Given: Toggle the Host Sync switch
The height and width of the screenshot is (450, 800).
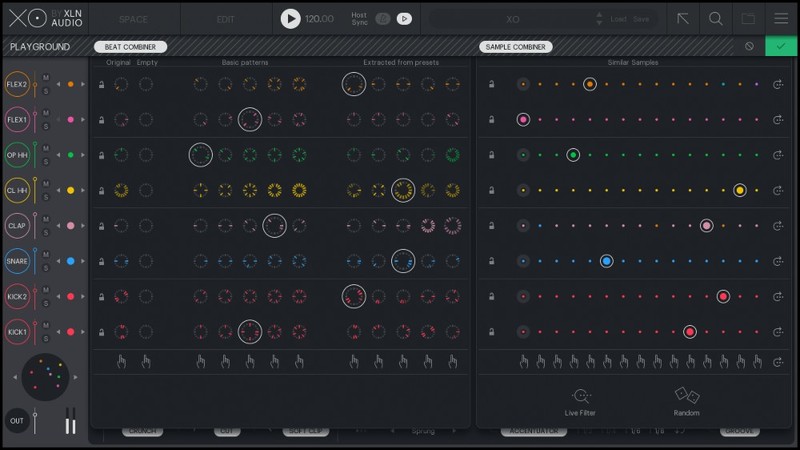Looking at the screenshot, I should tap(382, 18).
